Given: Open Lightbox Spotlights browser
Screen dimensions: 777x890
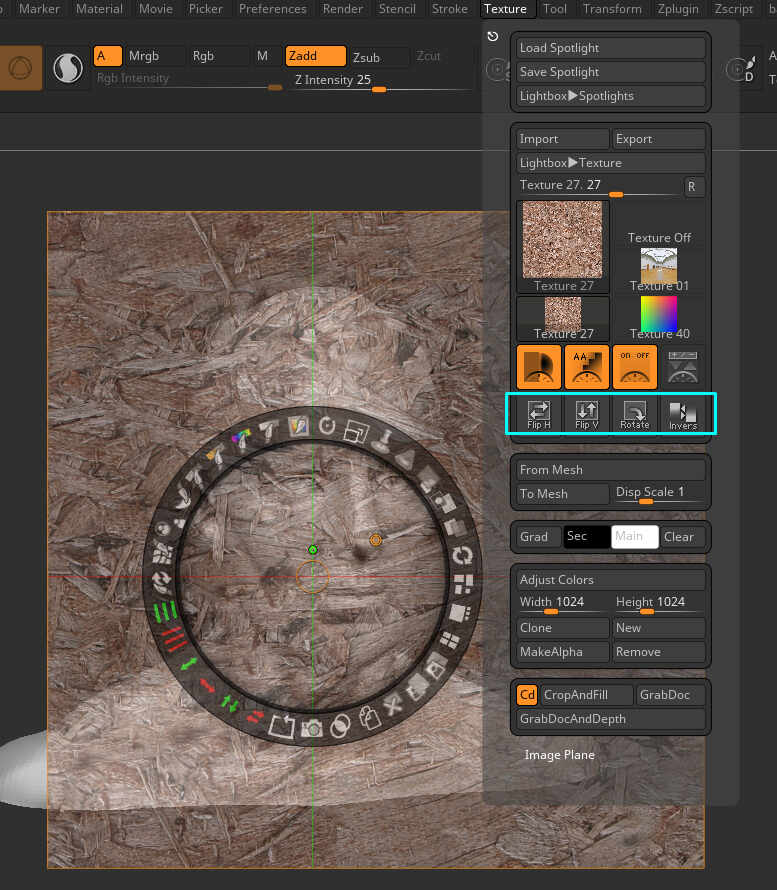Looking at the screenshot, I should click(x=610, y=96).
